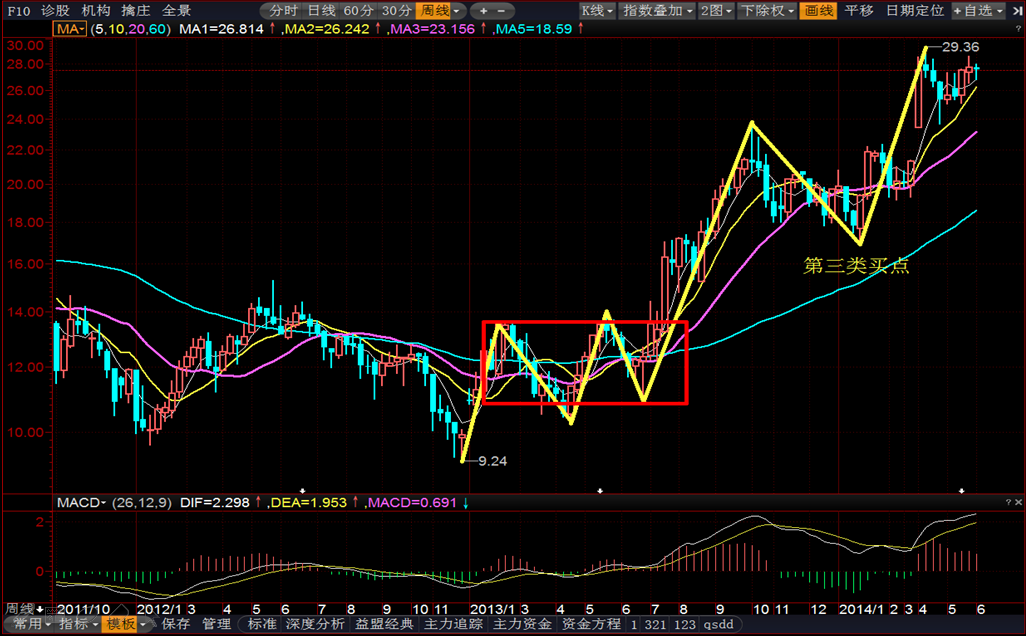
Task: Select the template tab labeled 1
Action: coord(633,624)
